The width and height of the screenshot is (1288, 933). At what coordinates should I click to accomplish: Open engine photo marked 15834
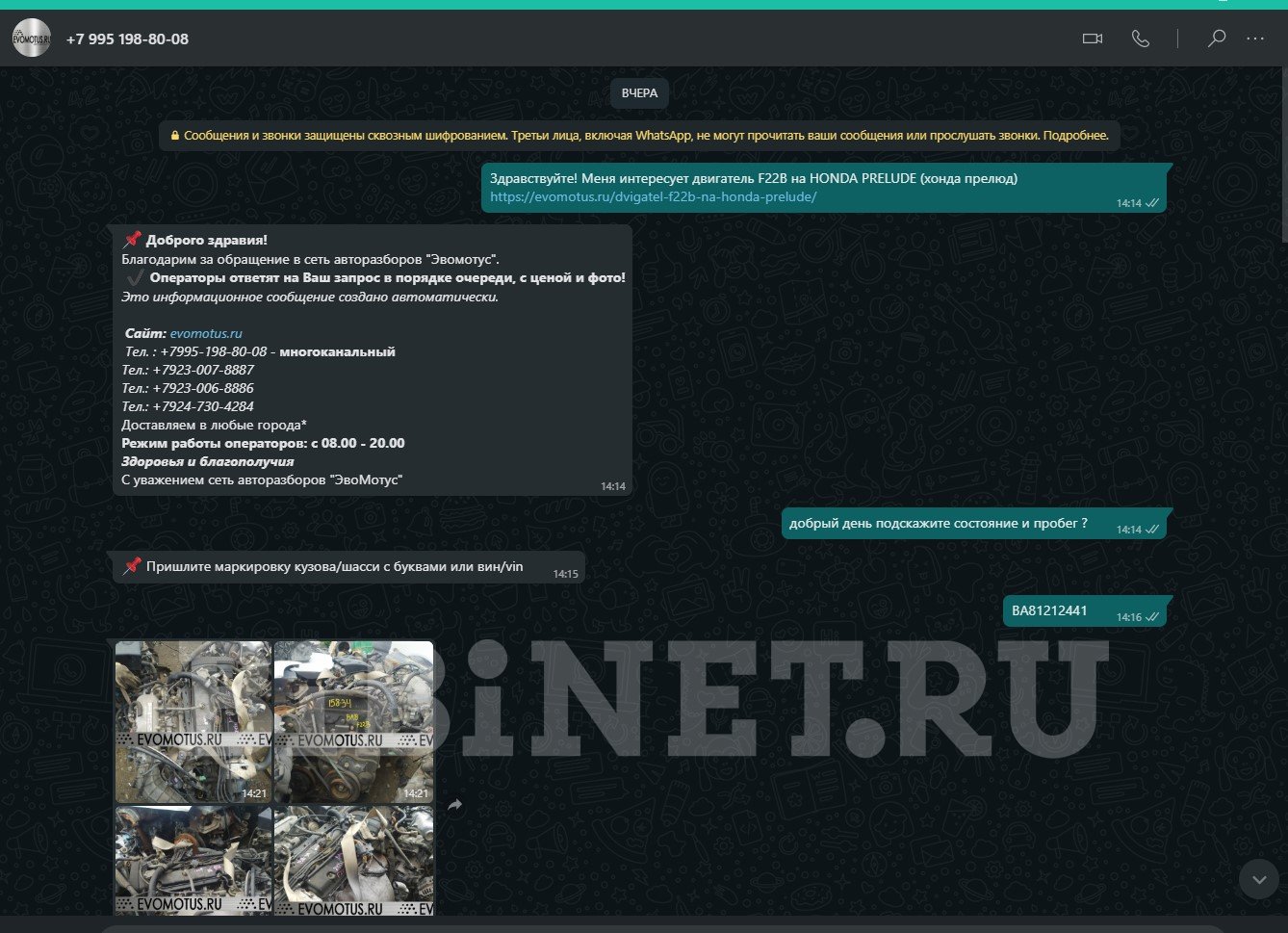353,721
